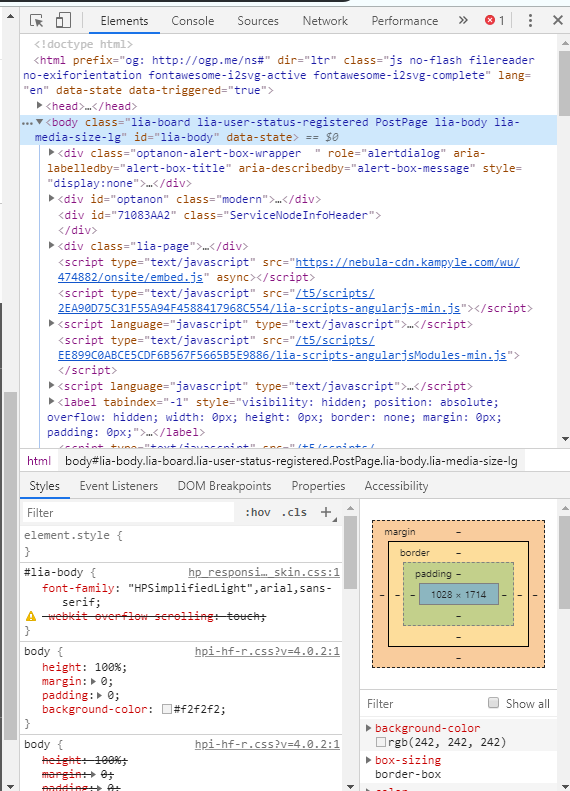The image size is (570, 791).
Task: Open first hpi-hf-r.css?v=4.0.2:1 source link
Action: pyautogui.click(x=267, y=652)
